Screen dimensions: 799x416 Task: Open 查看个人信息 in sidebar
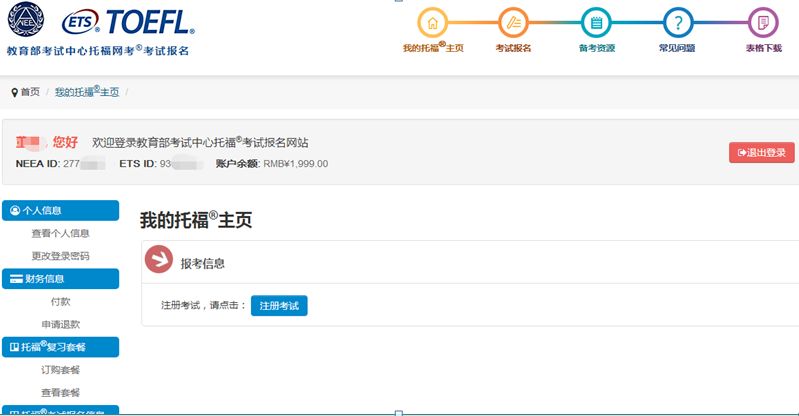pos(60,233)
